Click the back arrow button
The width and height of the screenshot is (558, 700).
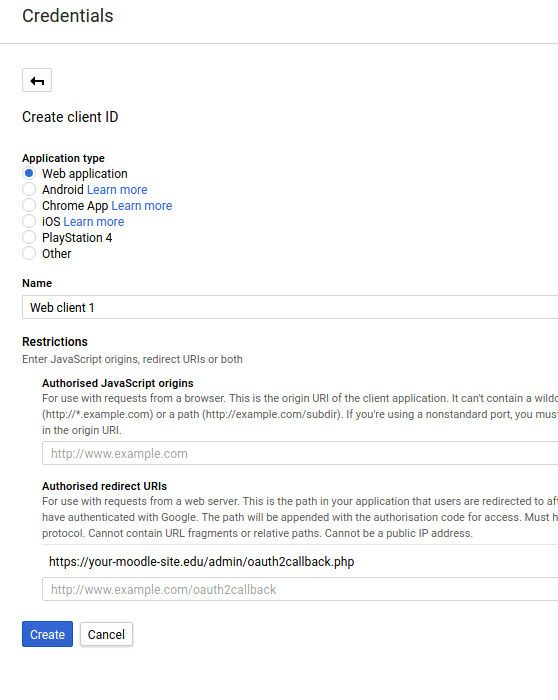click(37, 80)
